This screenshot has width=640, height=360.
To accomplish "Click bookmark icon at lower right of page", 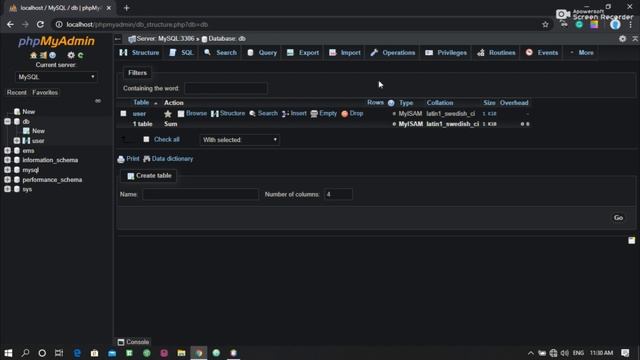I will (631, 240).
